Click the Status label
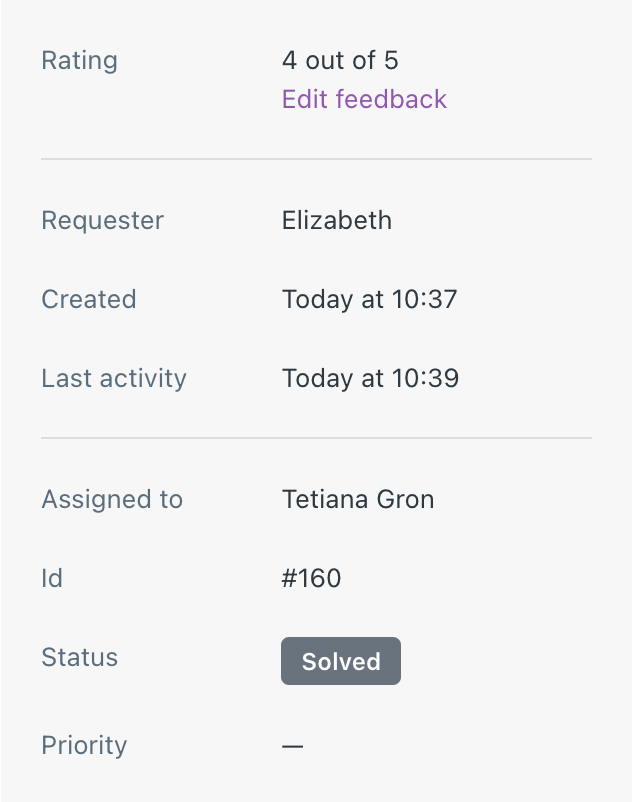This screenshot has width=633, height=802. pyautogui.click(x=79, y=657)
